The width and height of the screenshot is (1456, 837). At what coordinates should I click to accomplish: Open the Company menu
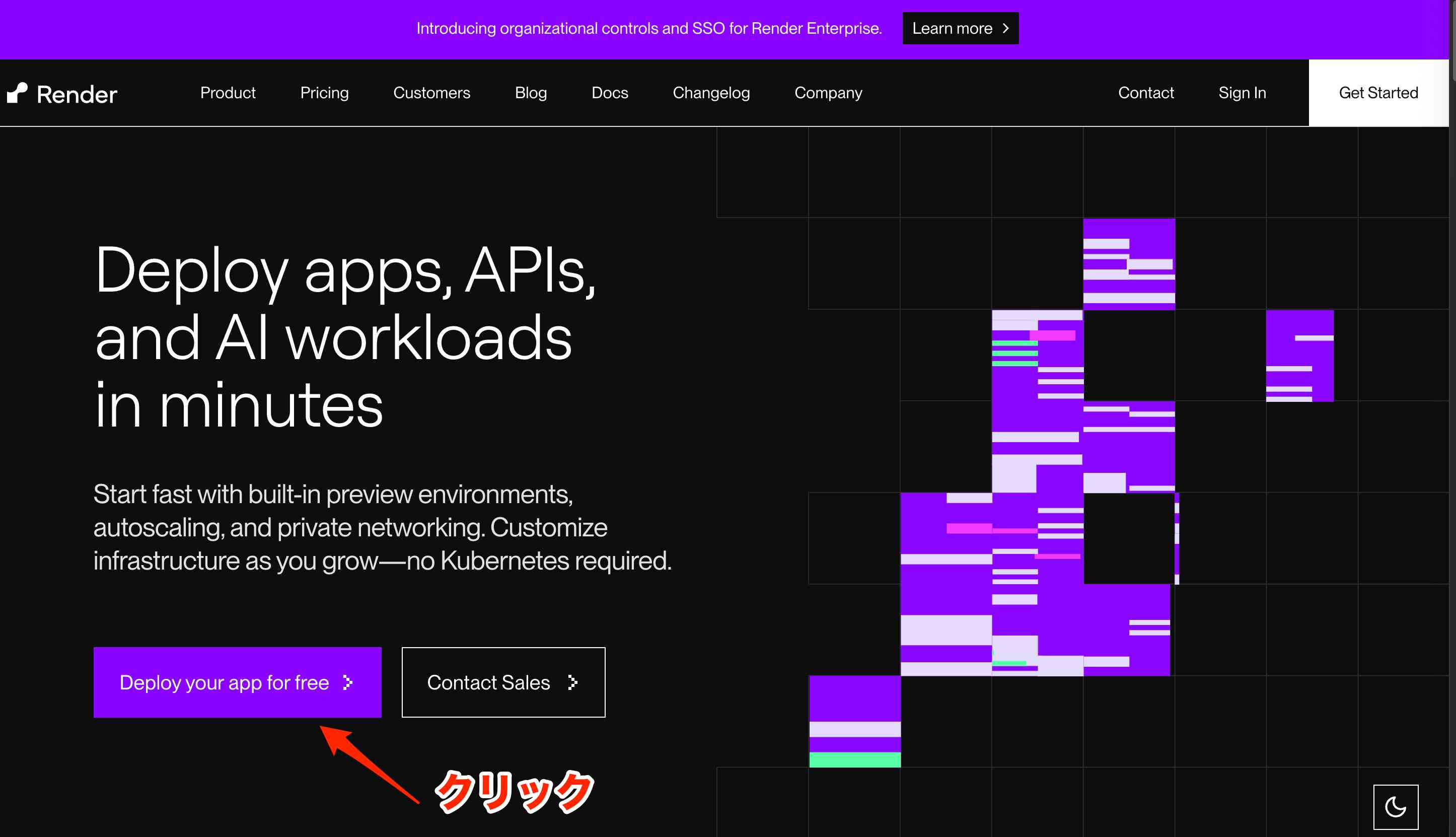pyautogui.click(x=828, y=93)
